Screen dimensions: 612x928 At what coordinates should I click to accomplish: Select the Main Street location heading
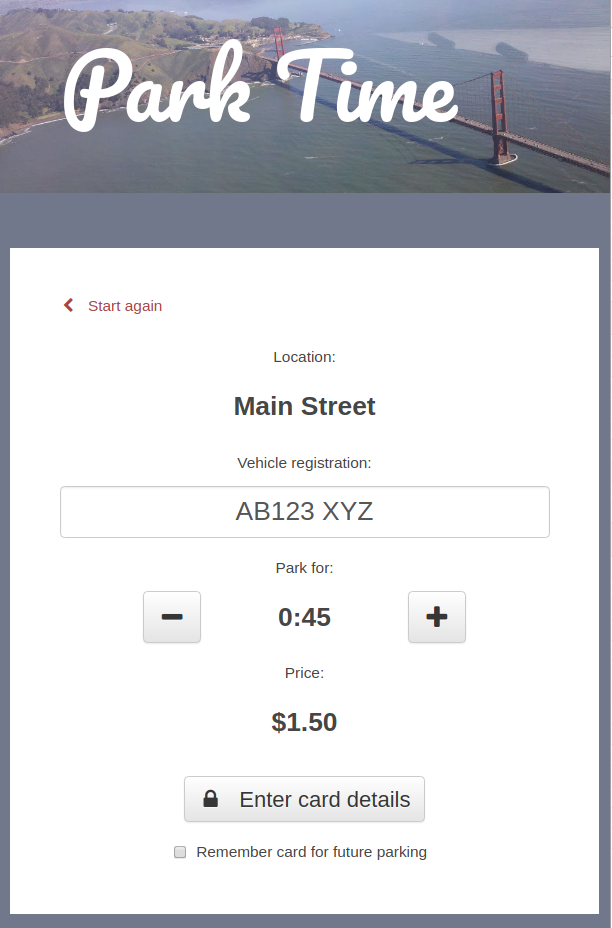click(x=305, y=406)
